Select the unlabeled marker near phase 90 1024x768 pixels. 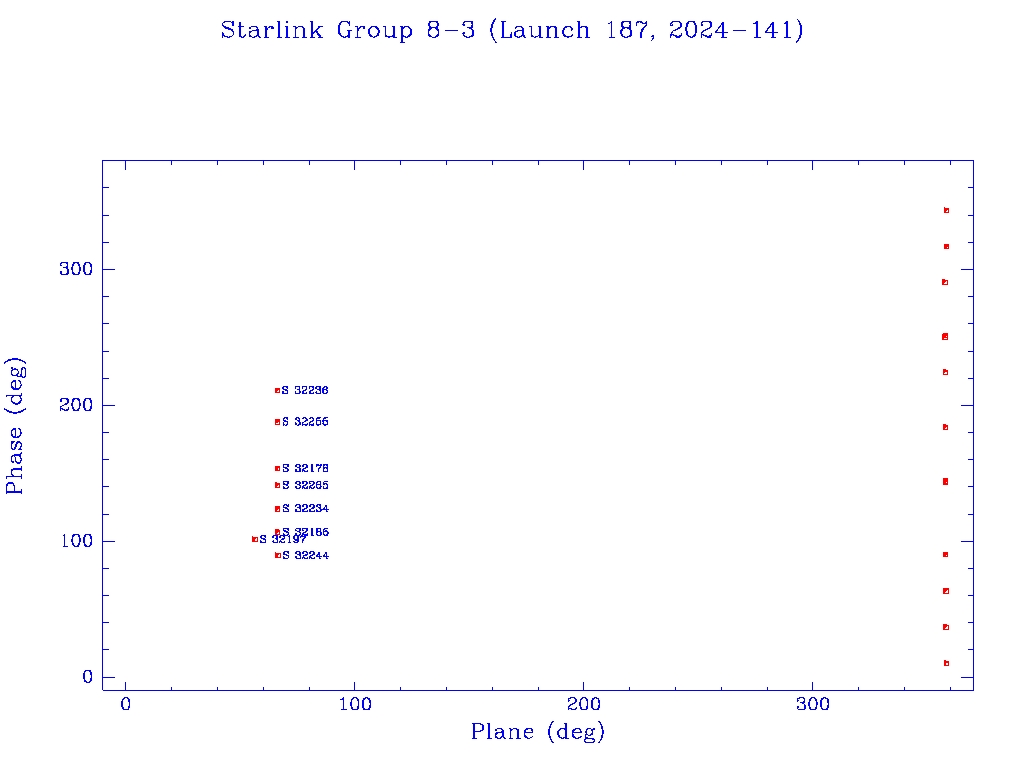(946, 554)
